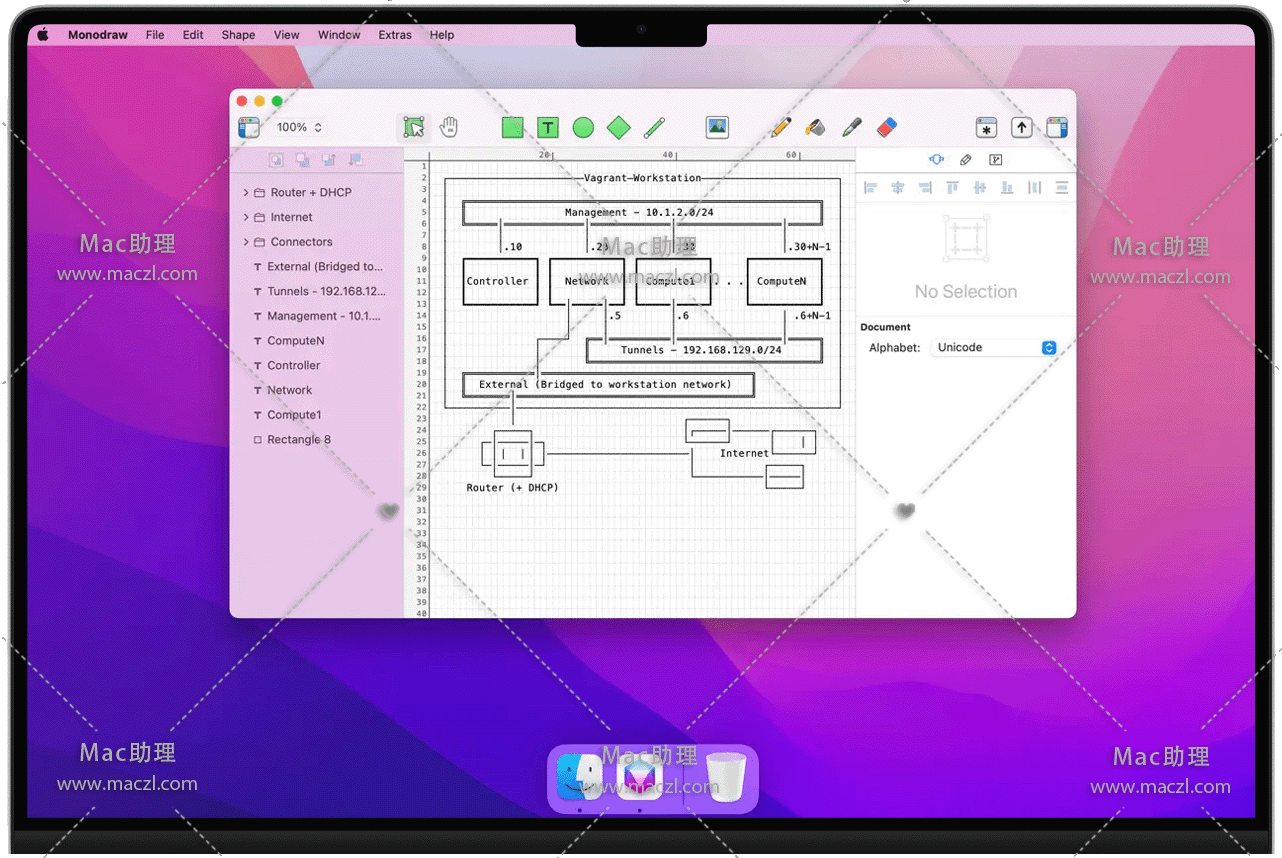Select the ComputeN layer in sidebar
The width and height of the screenshot is (1282, 858).
click(x=295, y=341)
